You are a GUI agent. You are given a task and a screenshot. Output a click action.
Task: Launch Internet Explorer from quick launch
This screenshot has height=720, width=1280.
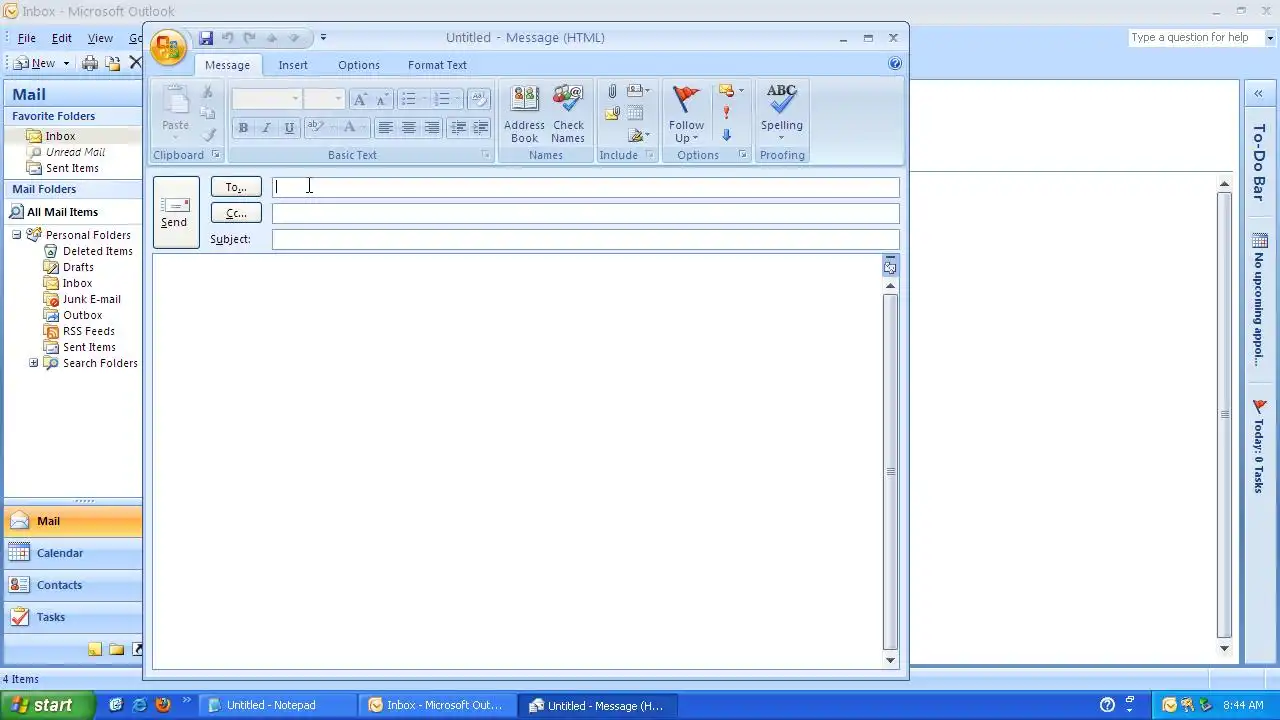click(139, 705)
